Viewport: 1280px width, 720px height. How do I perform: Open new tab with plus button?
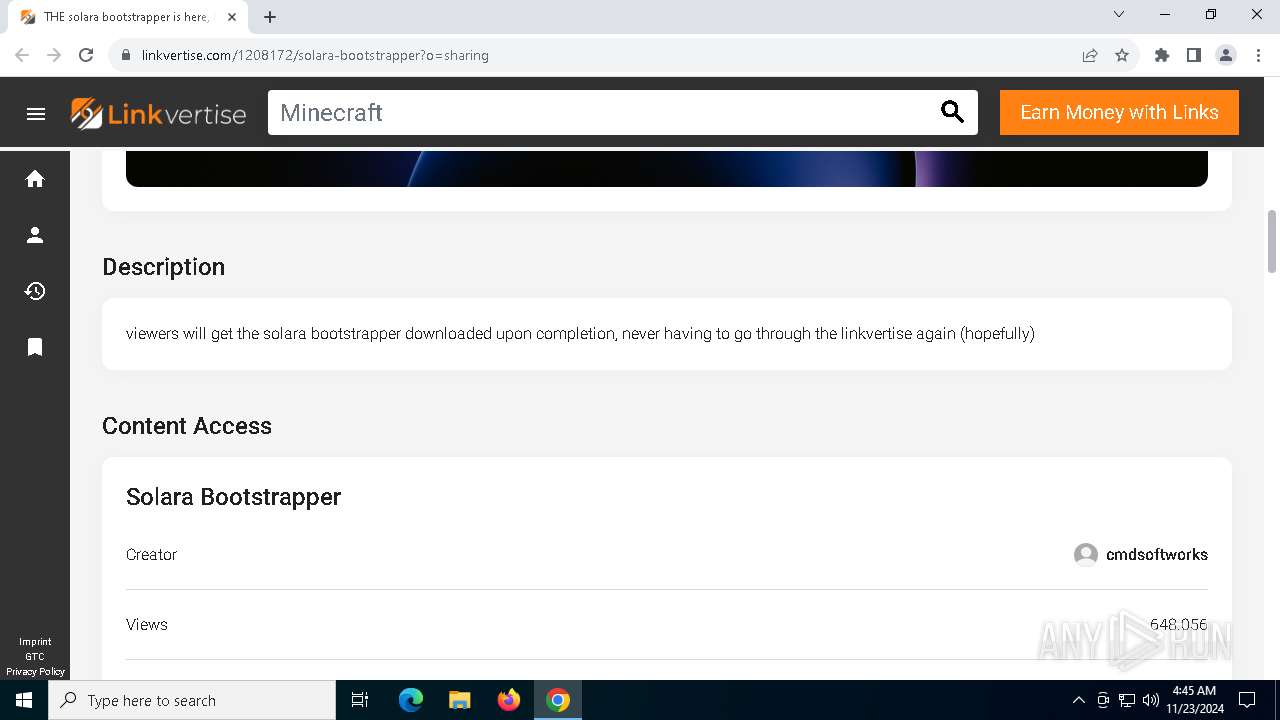click(x=270, y=17)
